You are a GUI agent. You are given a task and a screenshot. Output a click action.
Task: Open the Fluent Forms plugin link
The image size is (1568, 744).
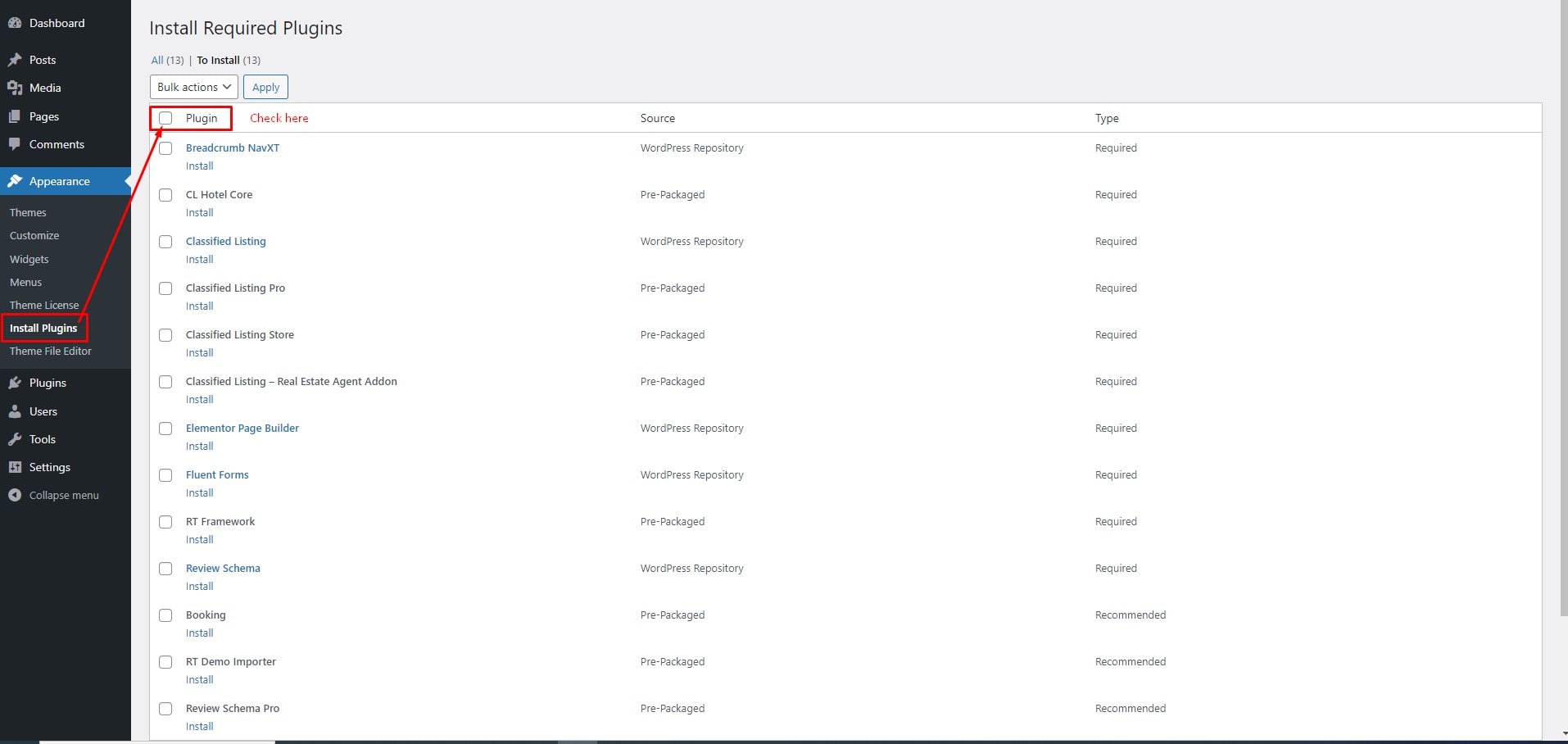pos(217,474)
